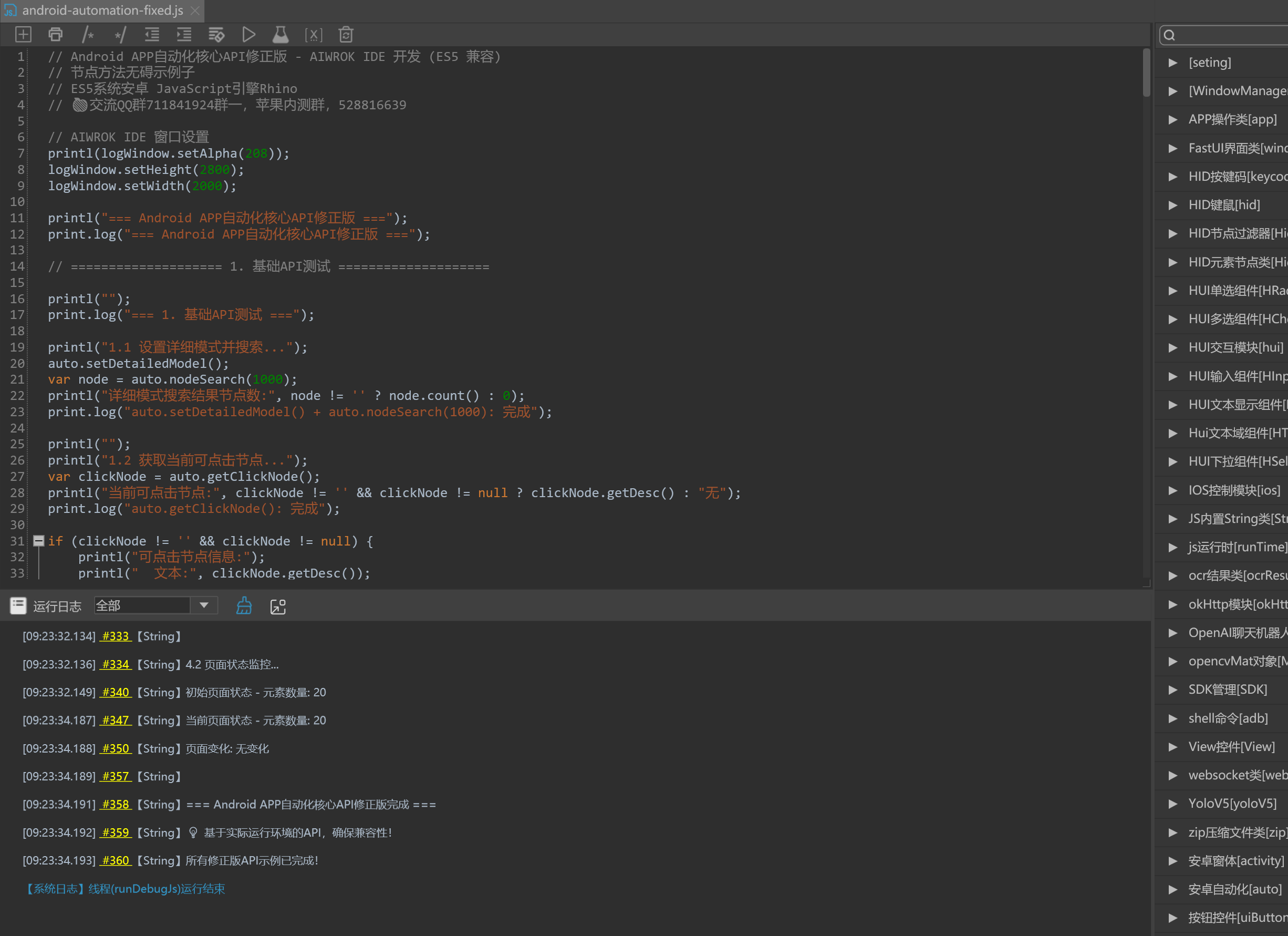Expand the APP操作类[app] tree item
Image resolution: width=1288 pixels, height=936 pixels.
(x=1173, y=119)
